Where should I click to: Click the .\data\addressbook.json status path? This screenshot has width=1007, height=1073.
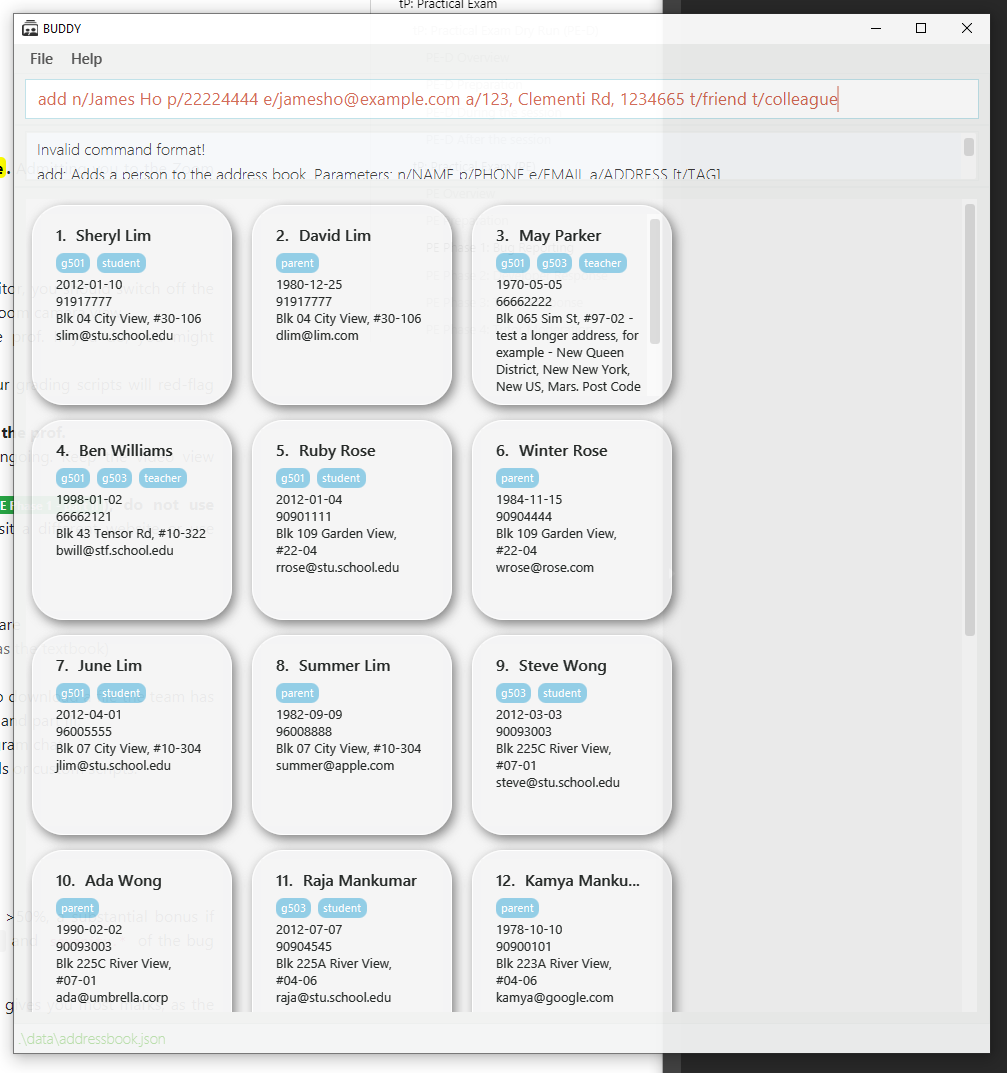[92, 1038]
